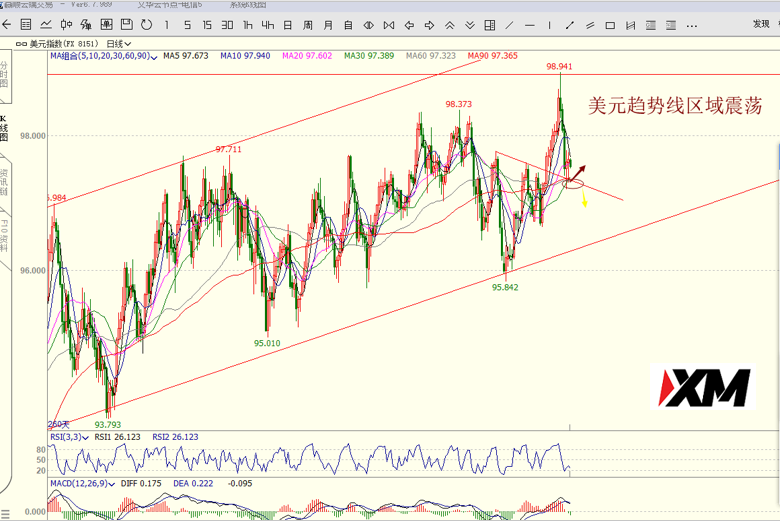
Task: Click the candlestick with indicator line icon
Action: coord(86,24)
